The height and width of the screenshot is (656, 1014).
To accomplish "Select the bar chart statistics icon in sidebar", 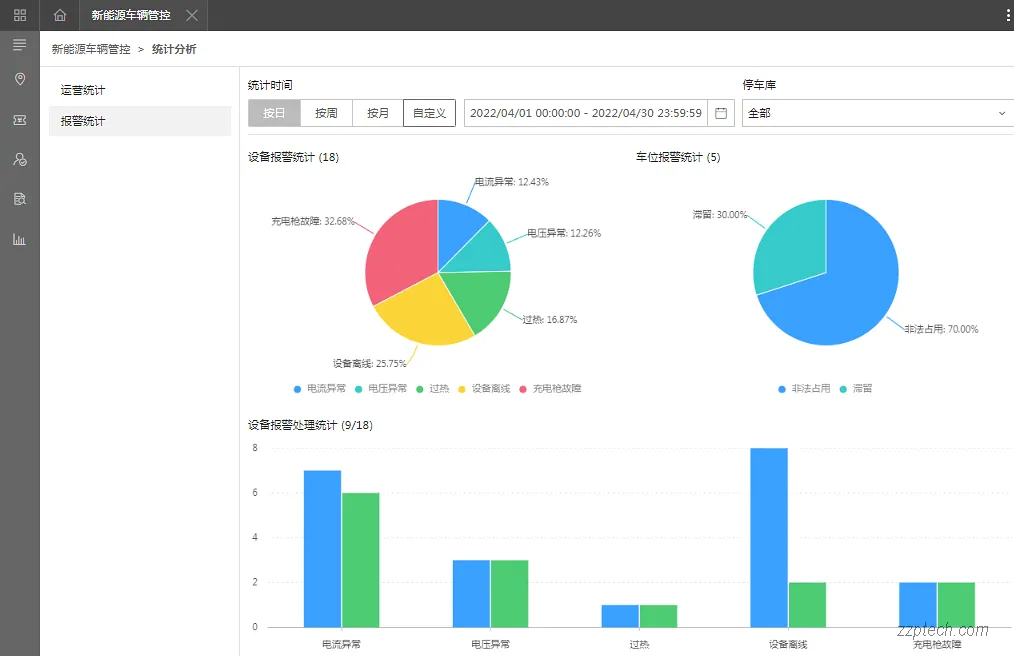I will pos(19,239).
